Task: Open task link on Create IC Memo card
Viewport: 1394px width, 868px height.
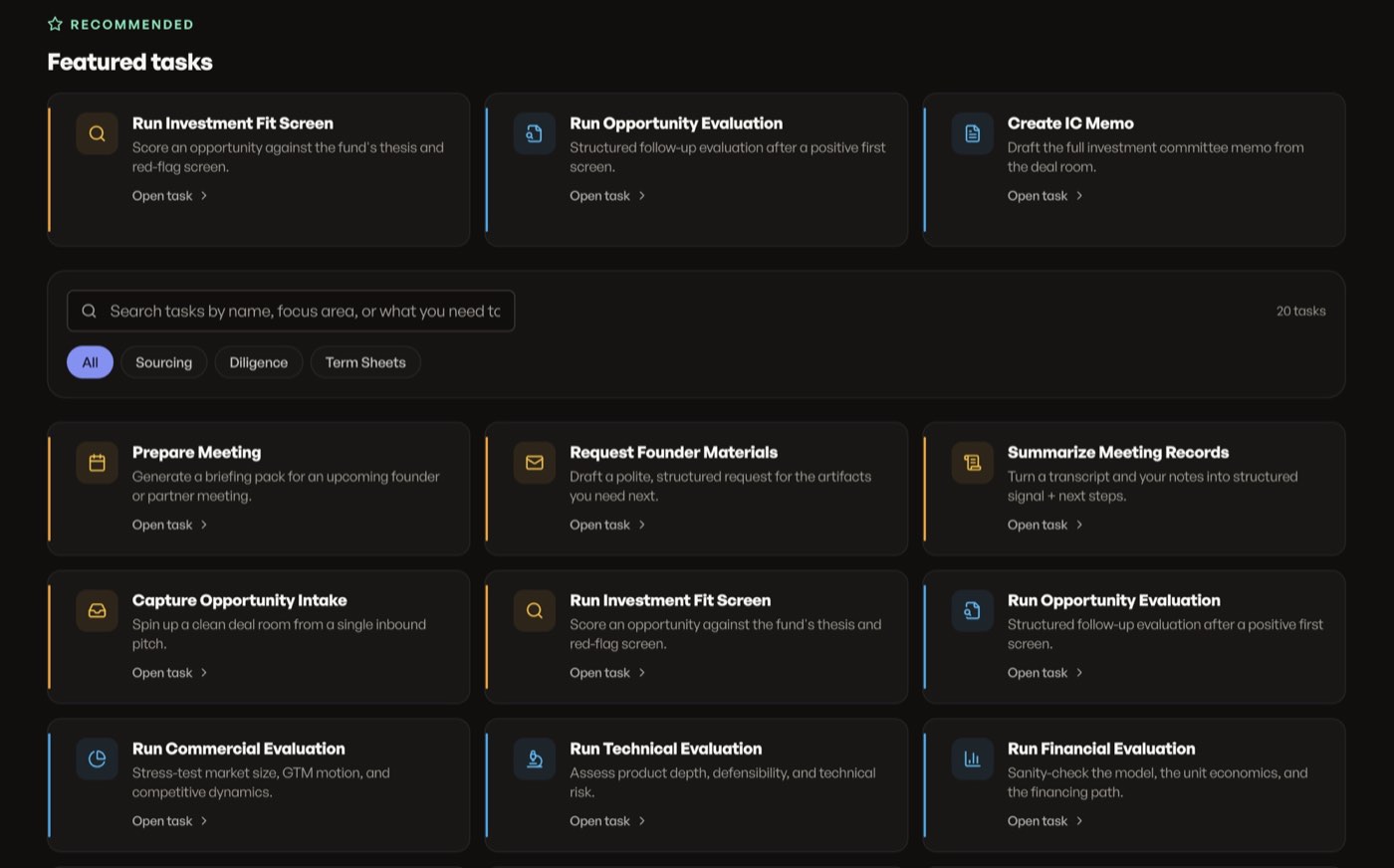Action: (x=1045, y=196)
